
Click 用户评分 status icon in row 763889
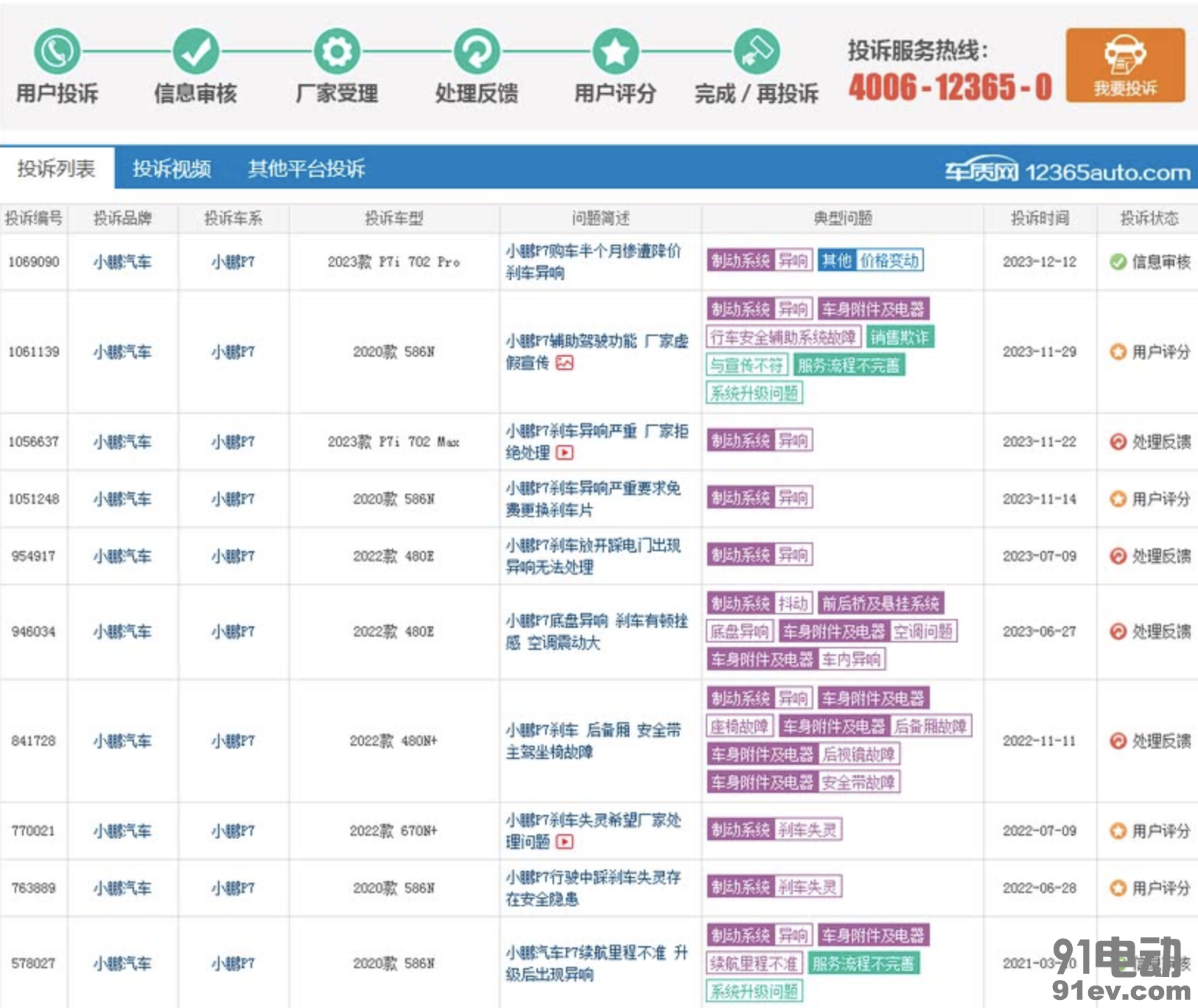pos(1118,888)
